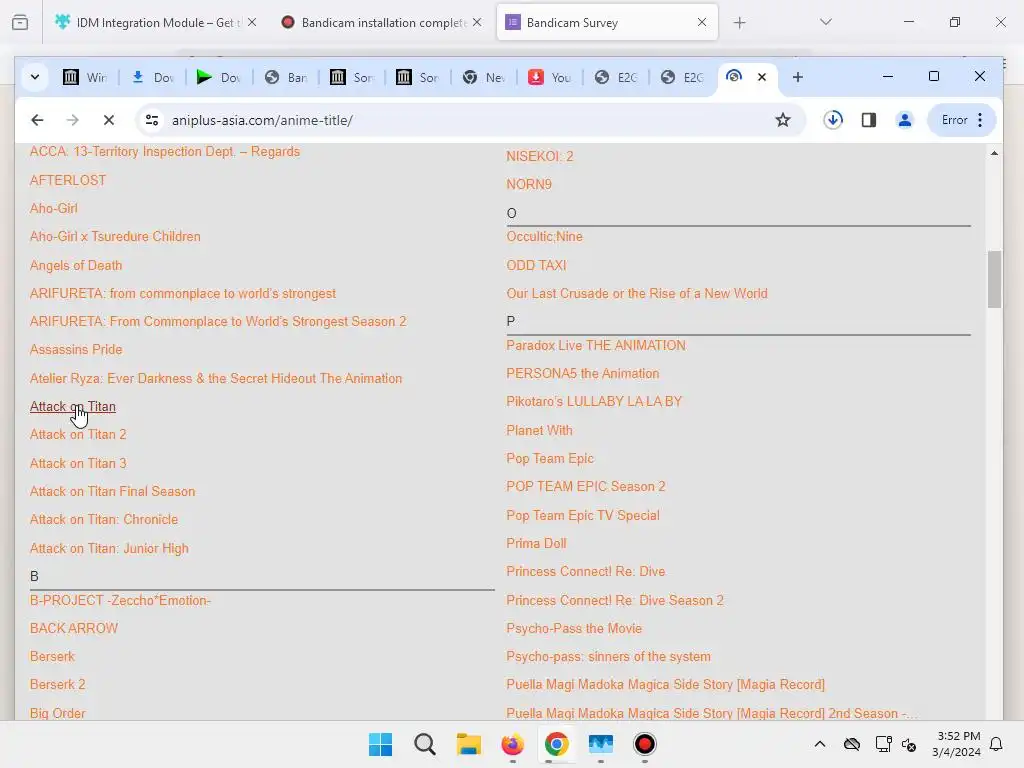Open the 'ODD TAXI' link

[536, 265]
